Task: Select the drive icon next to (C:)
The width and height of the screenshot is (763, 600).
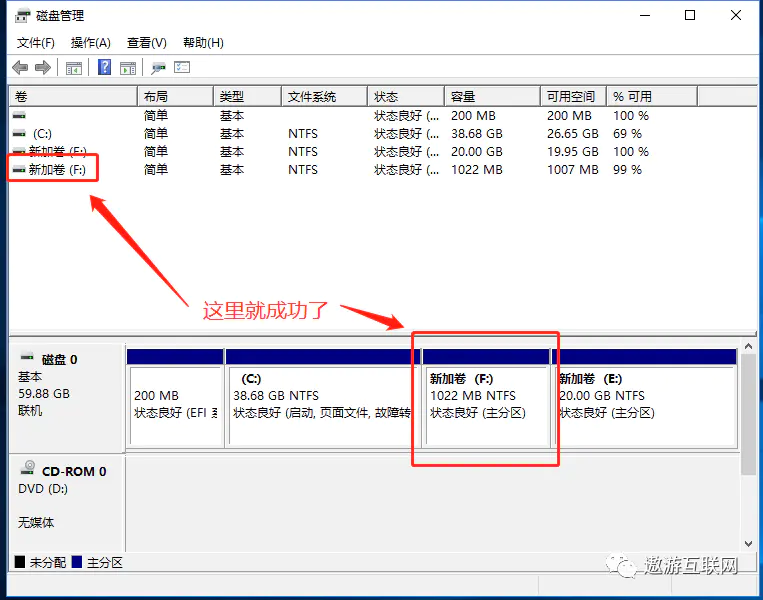Action: point(19,133)
